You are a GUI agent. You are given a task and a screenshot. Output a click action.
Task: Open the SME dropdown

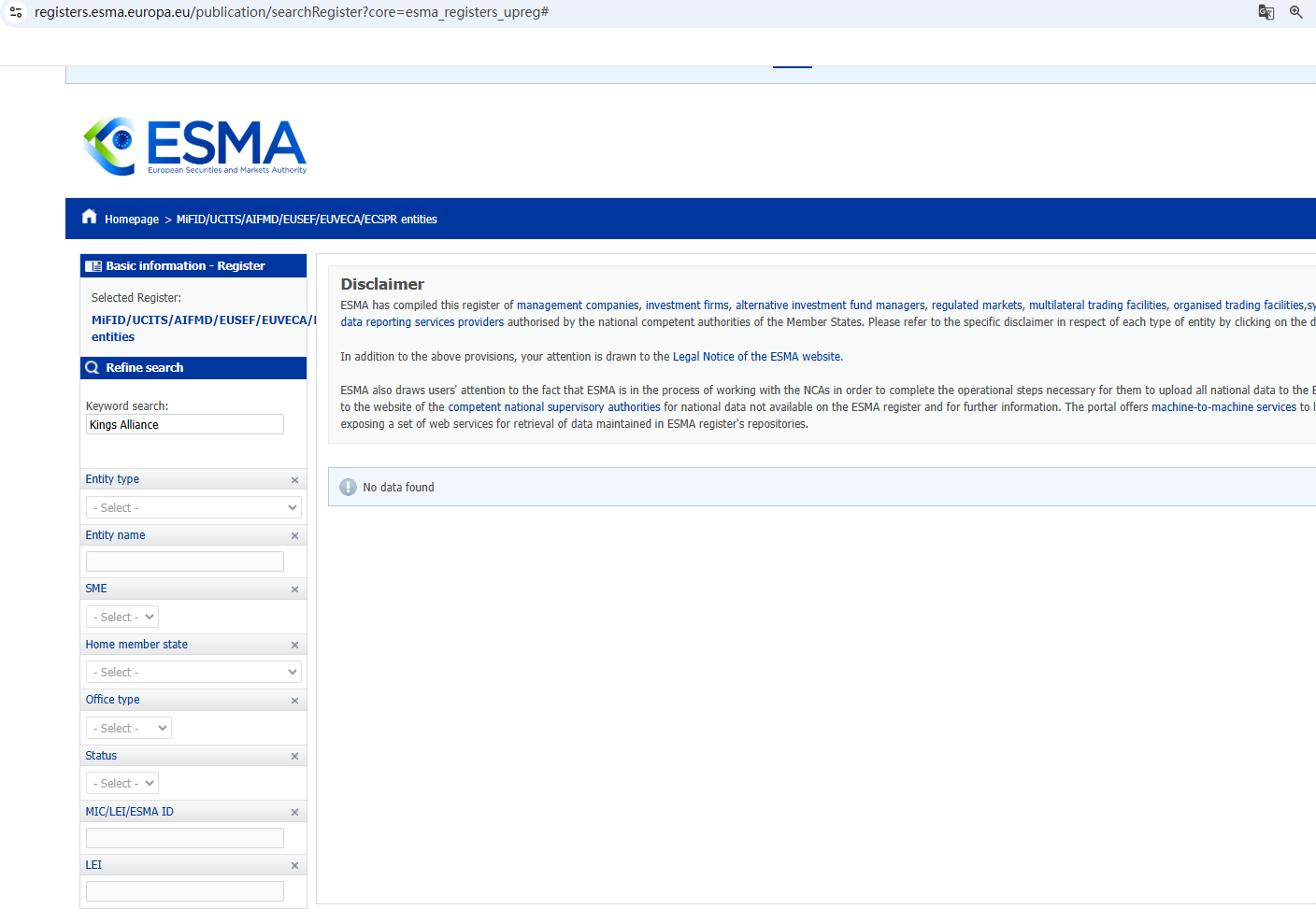point(122,617)
